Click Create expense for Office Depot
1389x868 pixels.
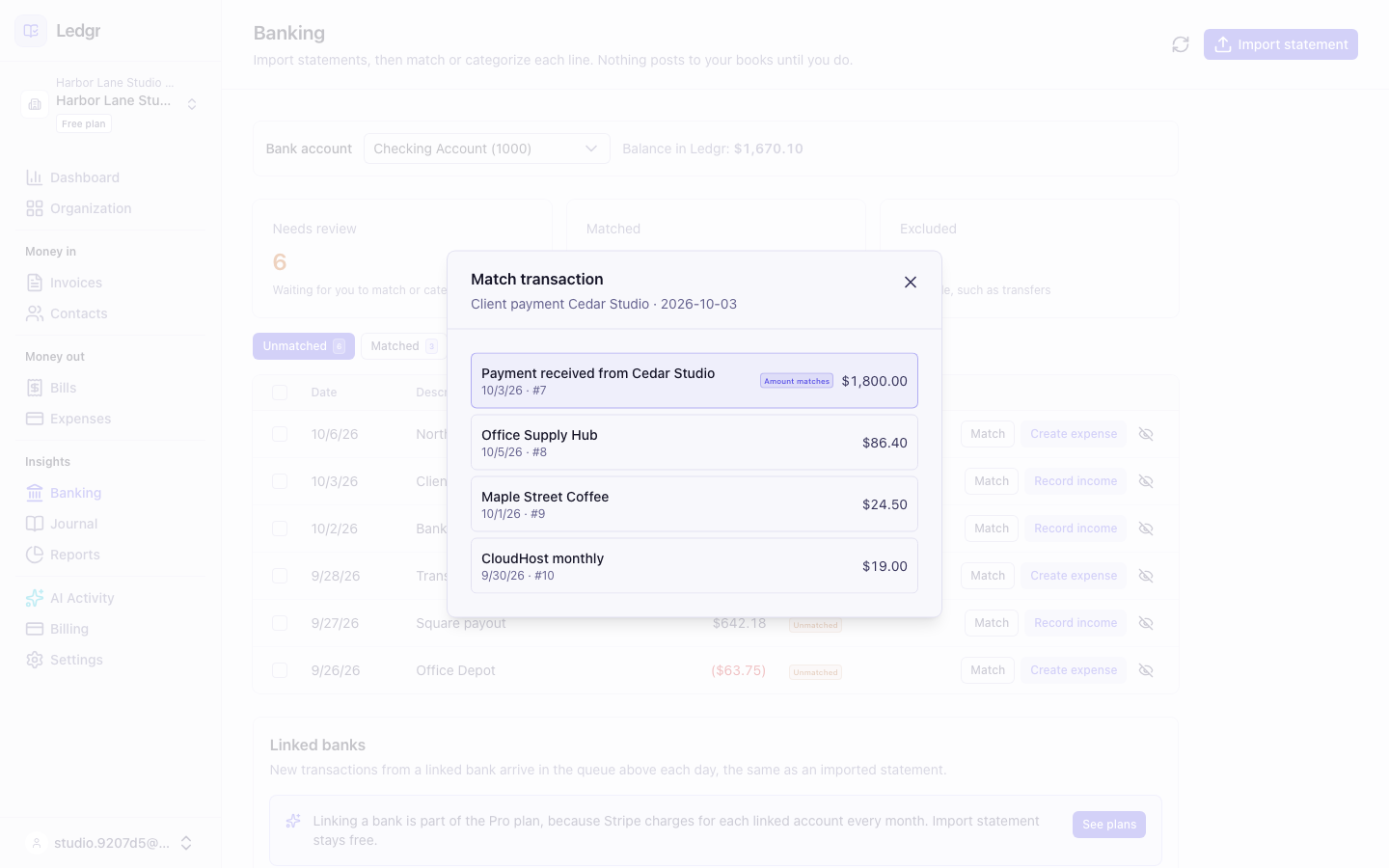pos(1074,670)
